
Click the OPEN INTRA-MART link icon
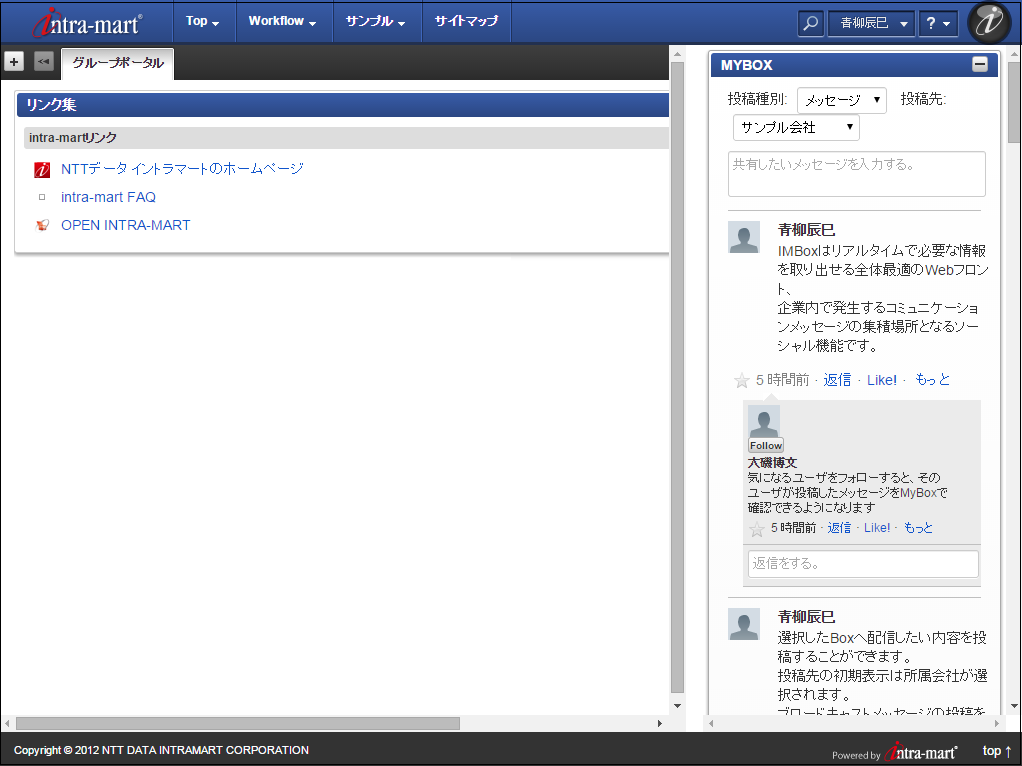click(42, 225)
